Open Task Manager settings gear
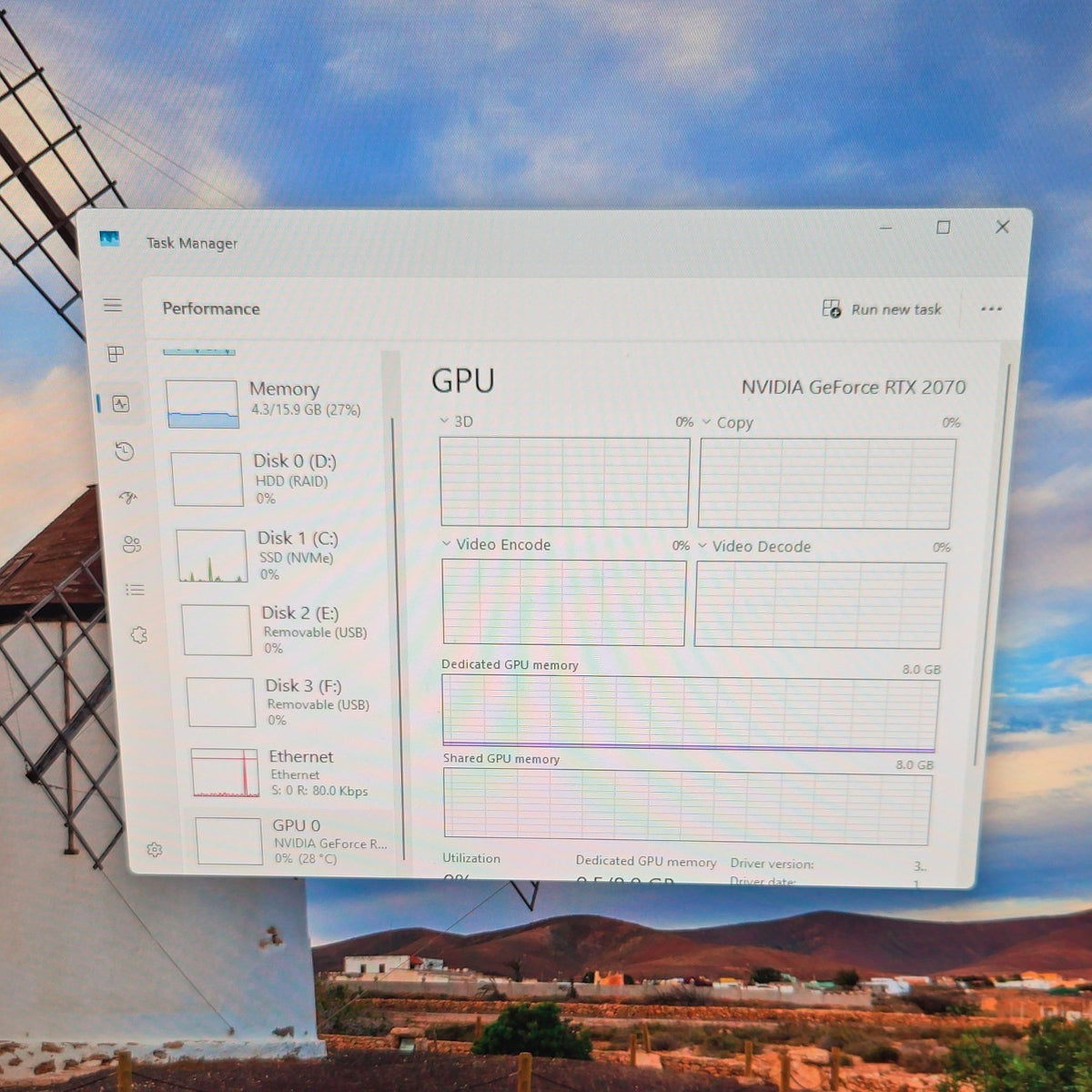The width and height of the screenshot is (1092, 1092). (155, 849)
